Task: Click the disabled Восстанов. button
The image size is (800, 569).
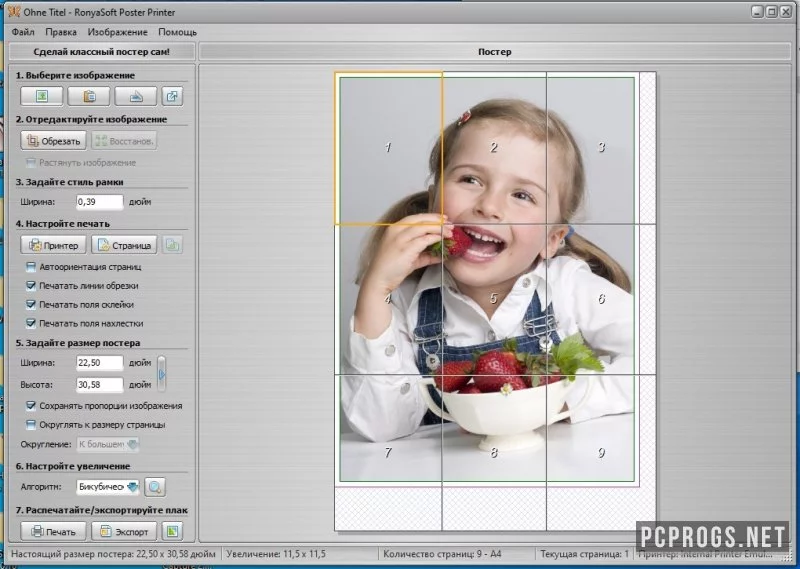Action: (x=124, y=141)
